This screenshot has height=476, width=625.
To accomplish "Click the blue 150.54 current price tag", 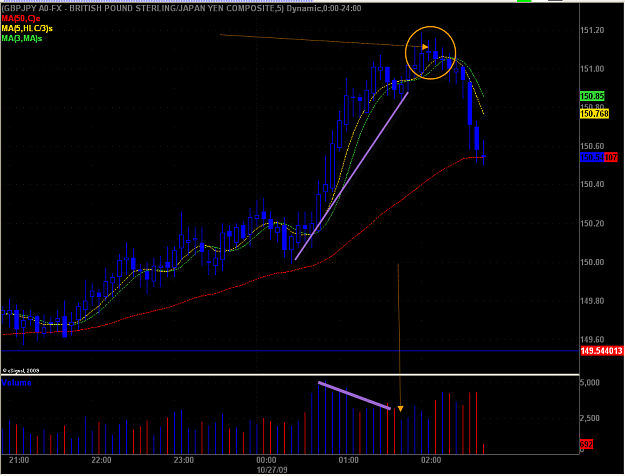I will tap(592, 157).
